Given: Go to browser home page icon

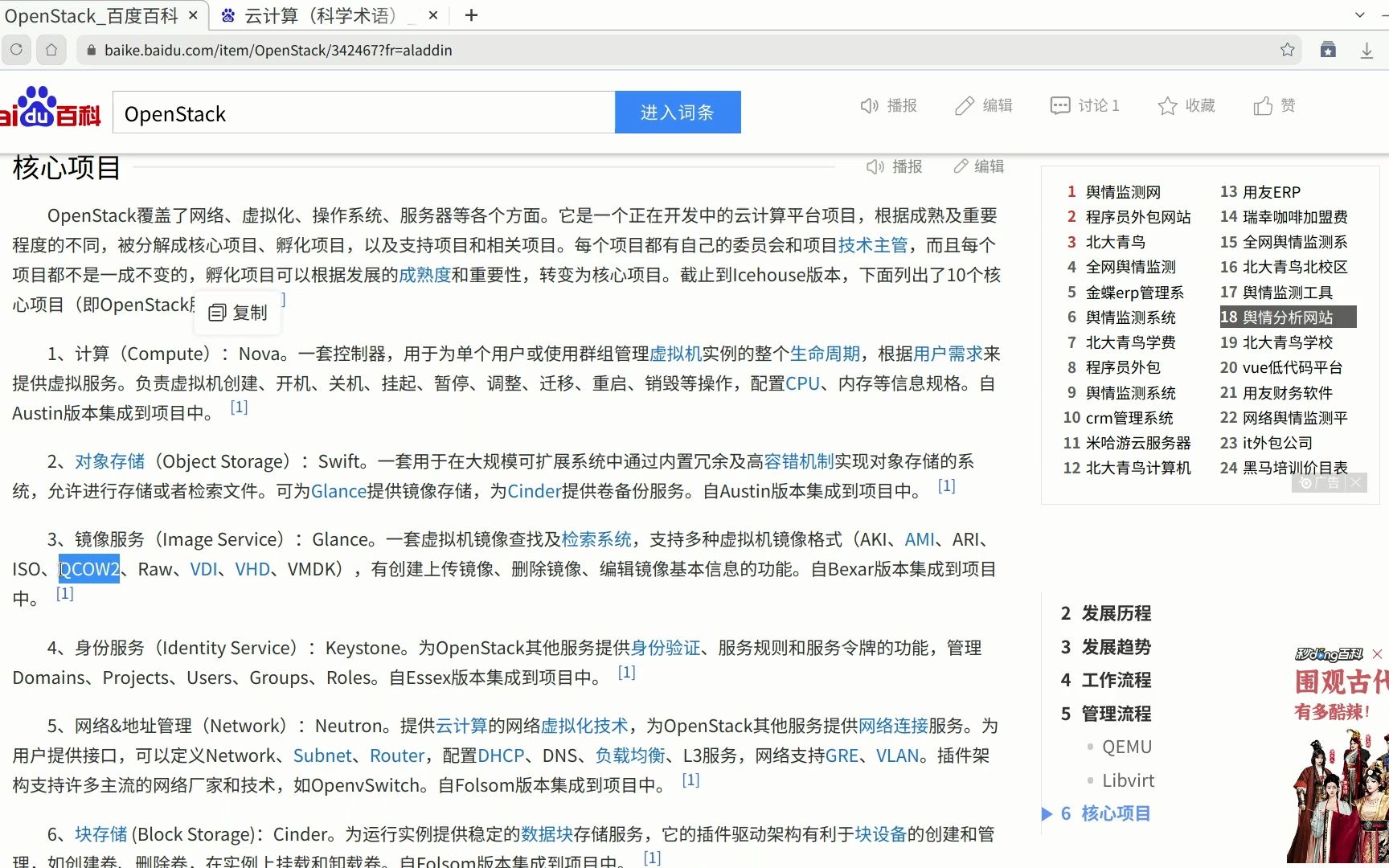Looking at the screenshot, I should click(51, 50).
